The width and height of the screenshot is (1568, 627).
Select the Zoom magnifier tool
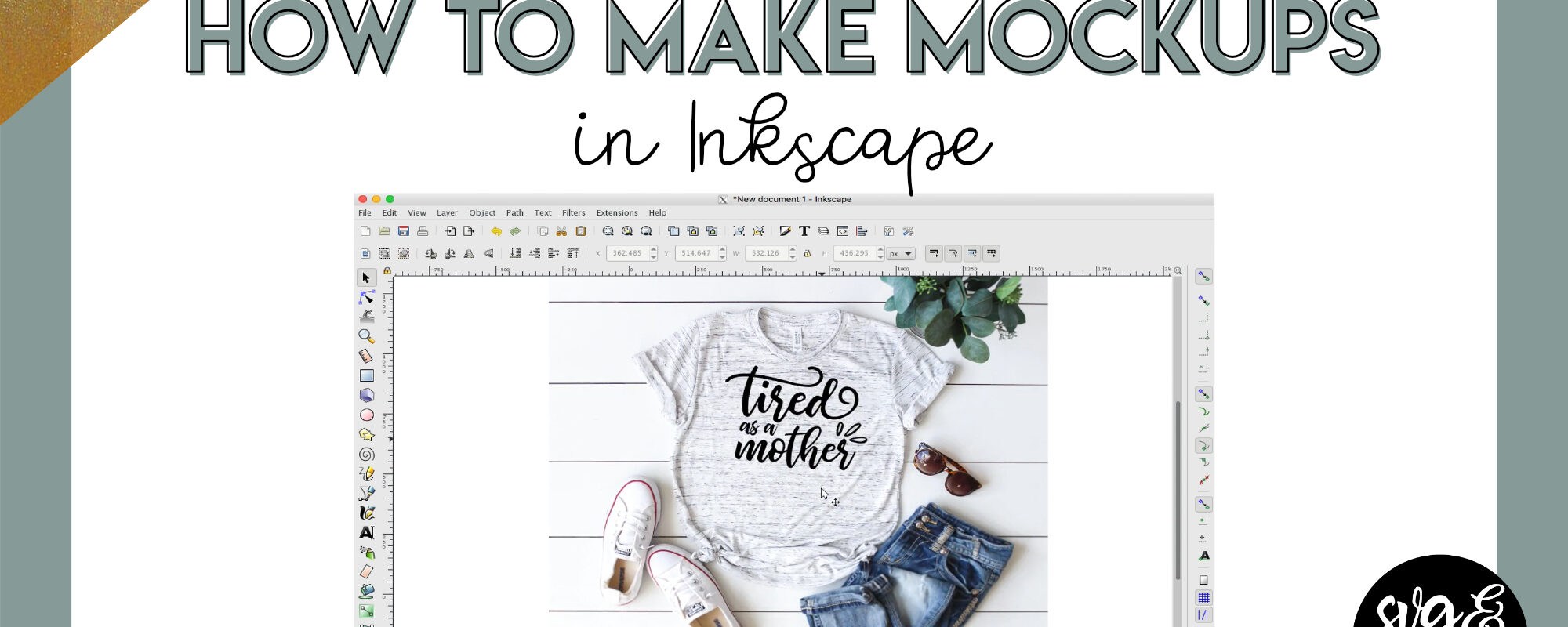pos(366,336)
